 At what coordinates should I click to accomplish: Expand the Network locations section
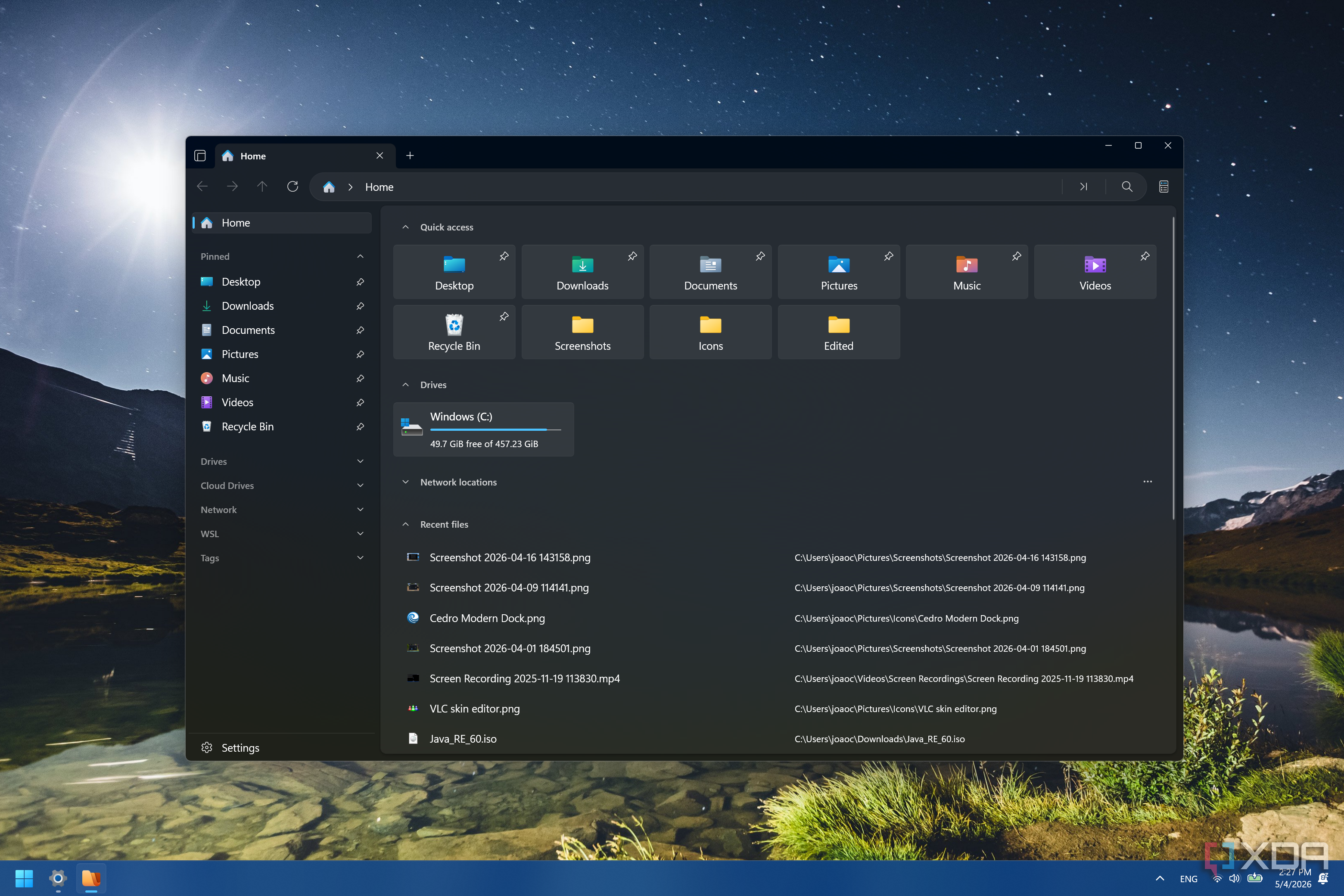click(x=406, y=482)
